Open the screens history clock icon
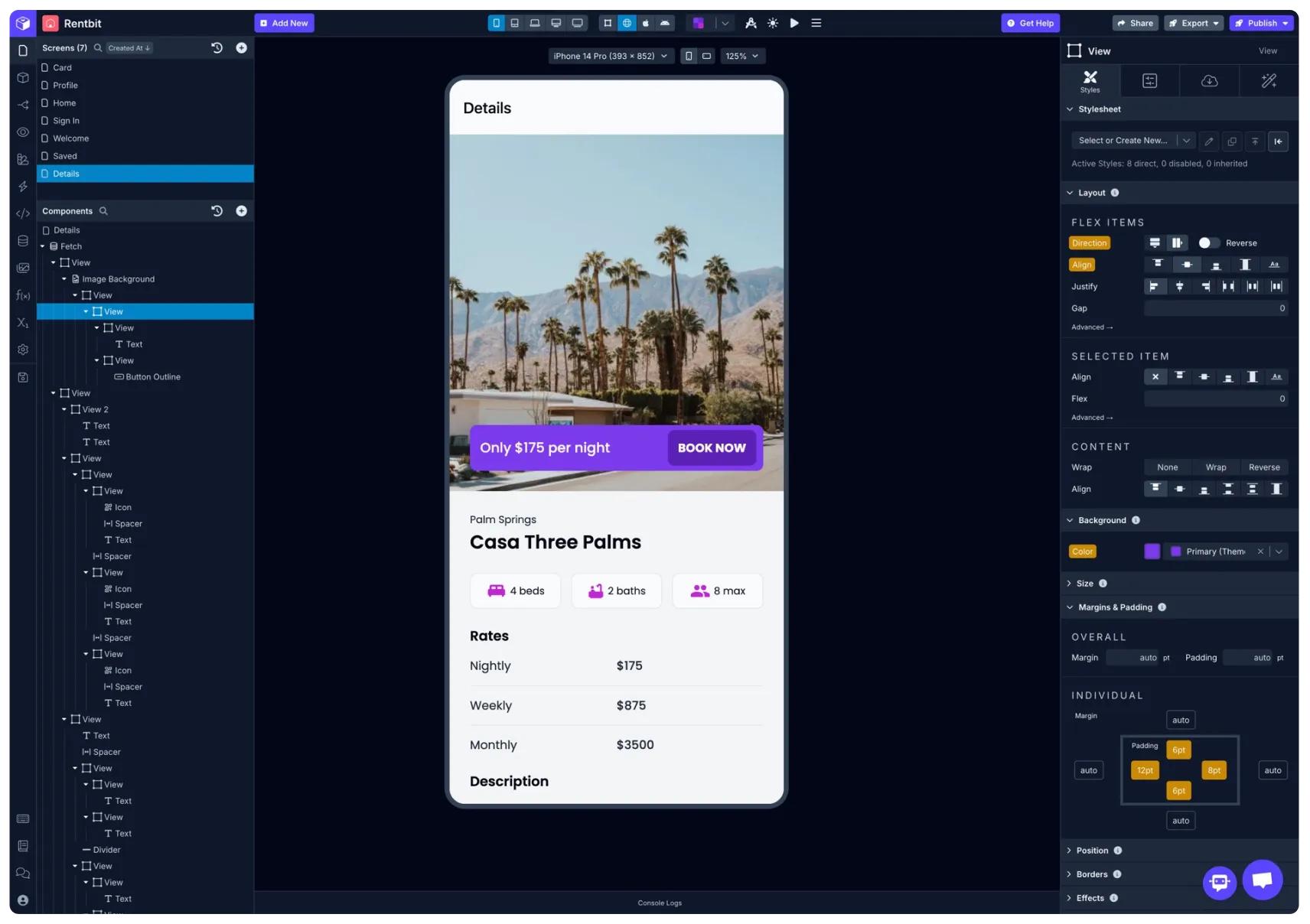The height and width of the screenshot is (924, 1310). (x=217, y=47)
